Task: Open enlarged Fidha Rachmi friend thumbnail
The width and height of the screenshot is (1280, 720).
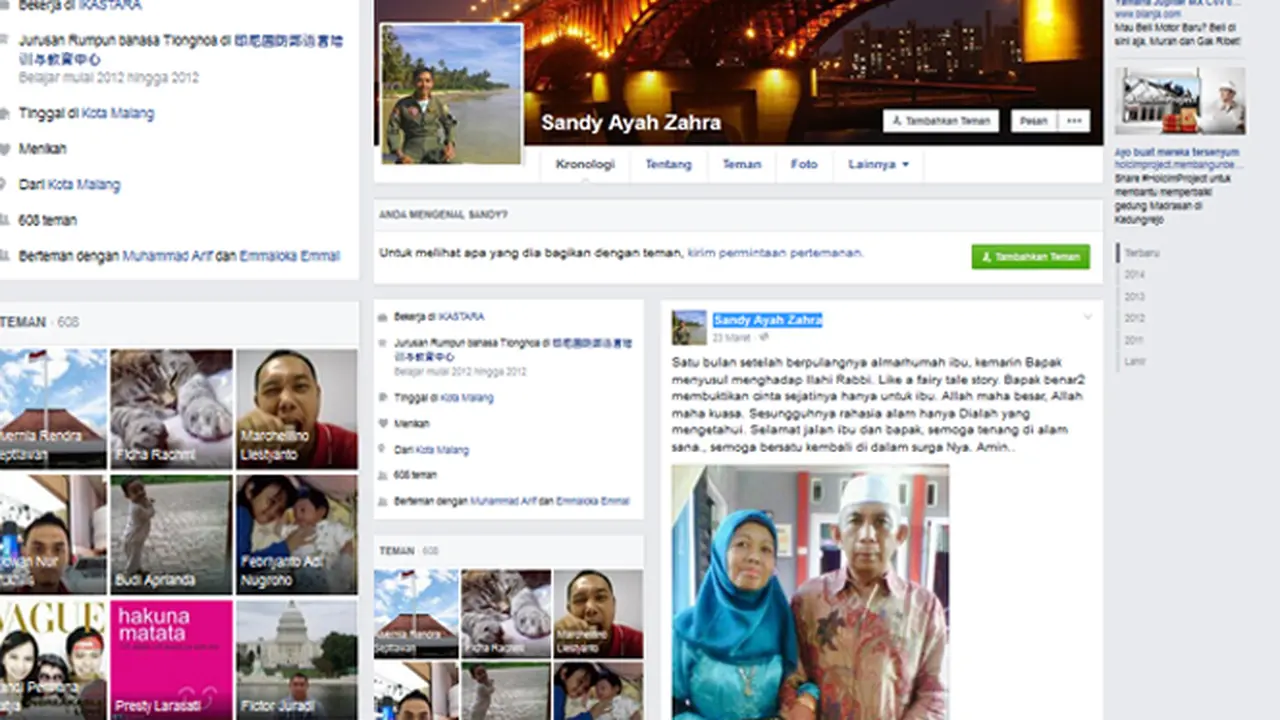Action: pyautogui.click(x=171, y=409)
